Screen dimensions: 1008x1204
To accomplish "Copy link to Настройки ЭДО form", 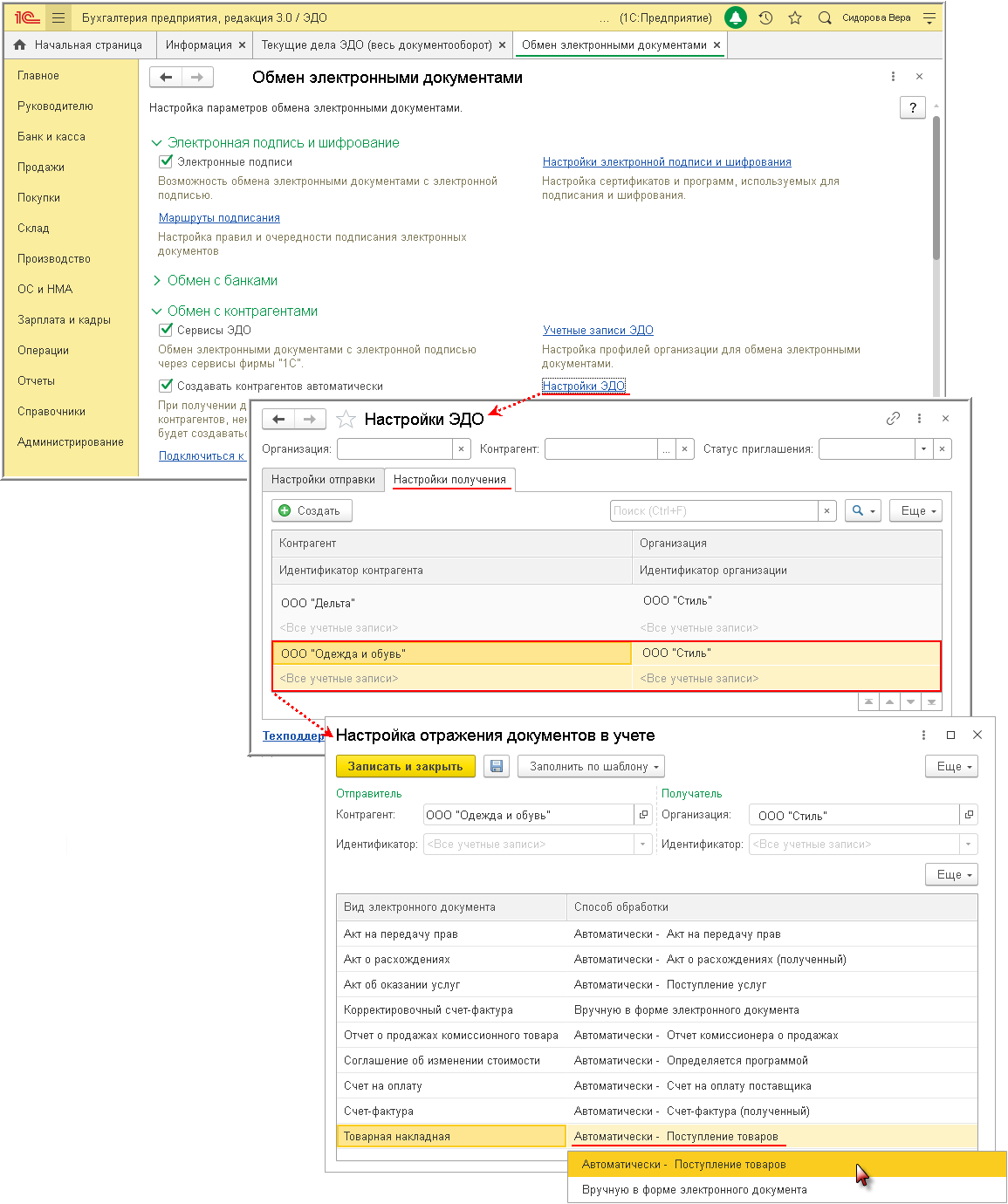I will [x=893, y=419].
